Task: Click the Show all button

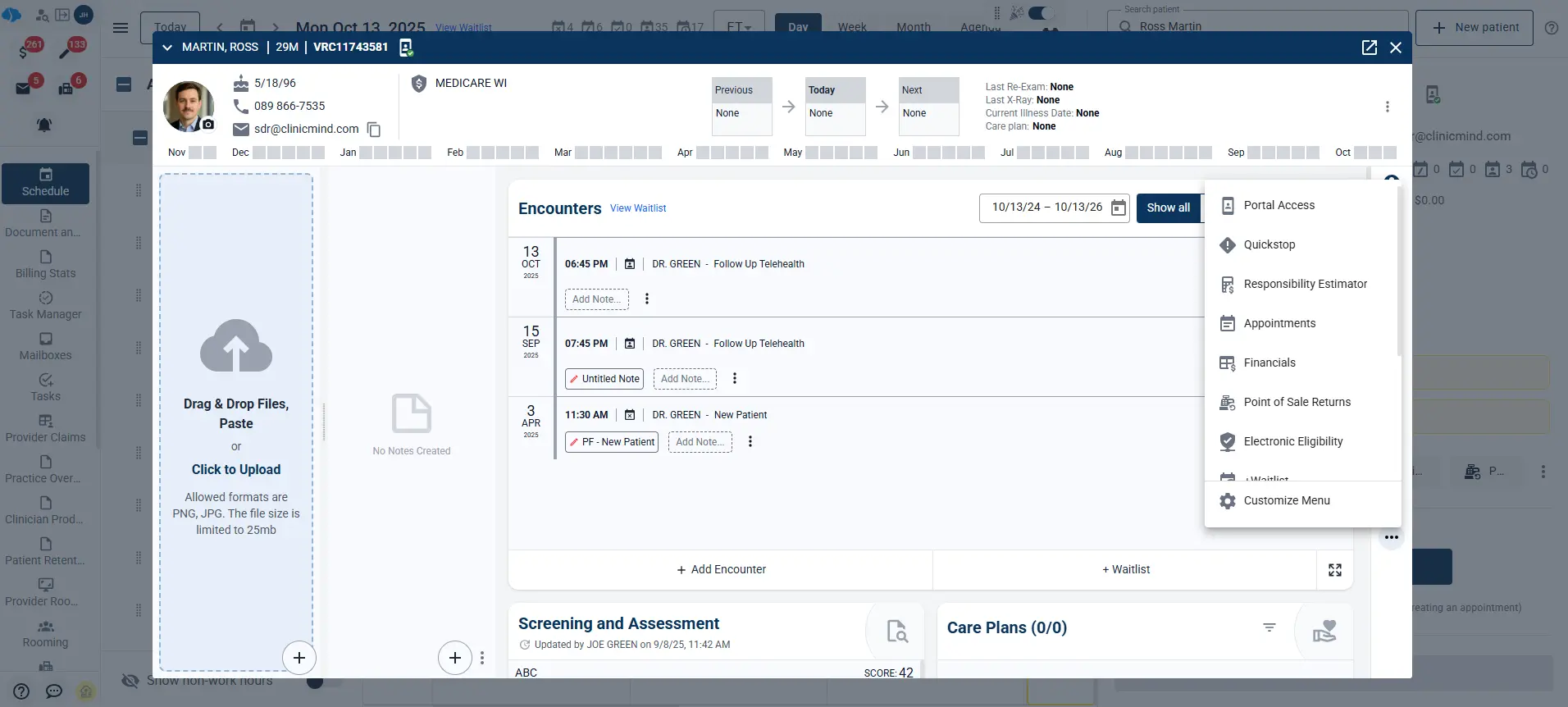Action: (x=1168, y=208)
